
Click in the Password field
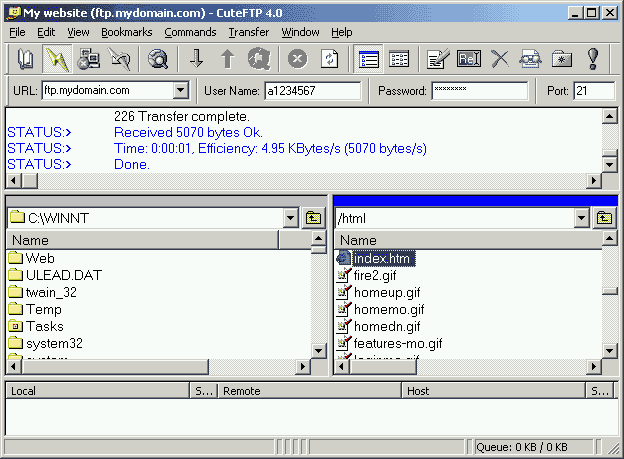(480, 91)
